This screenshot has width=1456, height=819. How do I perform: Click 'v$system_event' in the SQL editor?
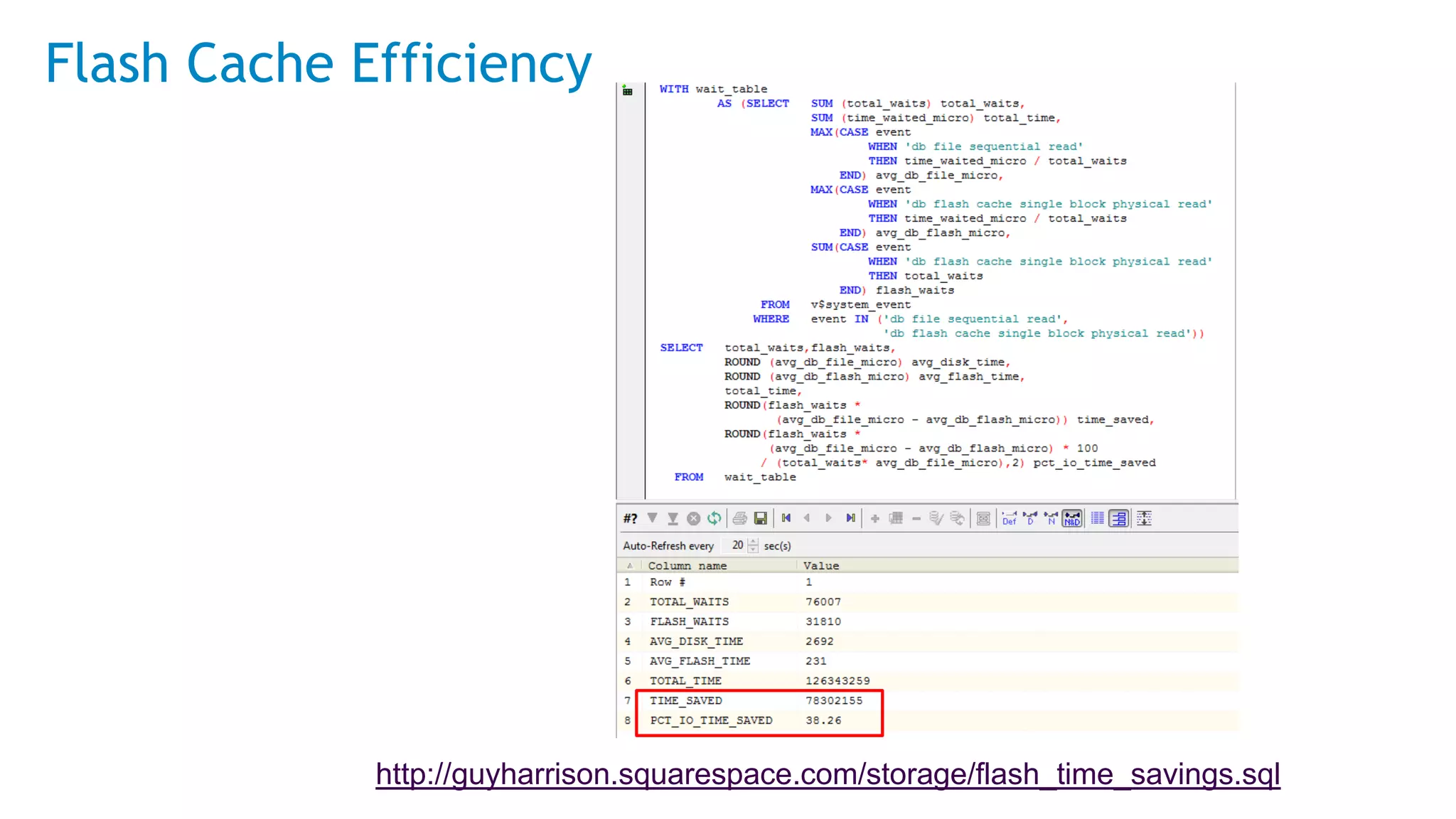[860, 305]
